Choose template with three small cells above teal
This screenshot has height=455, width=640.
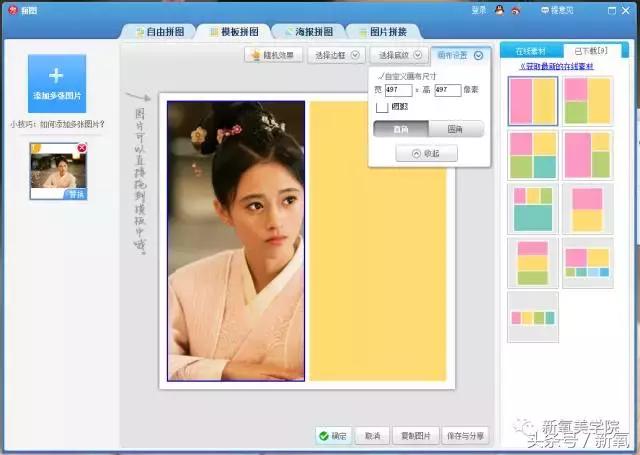(533, 209)
